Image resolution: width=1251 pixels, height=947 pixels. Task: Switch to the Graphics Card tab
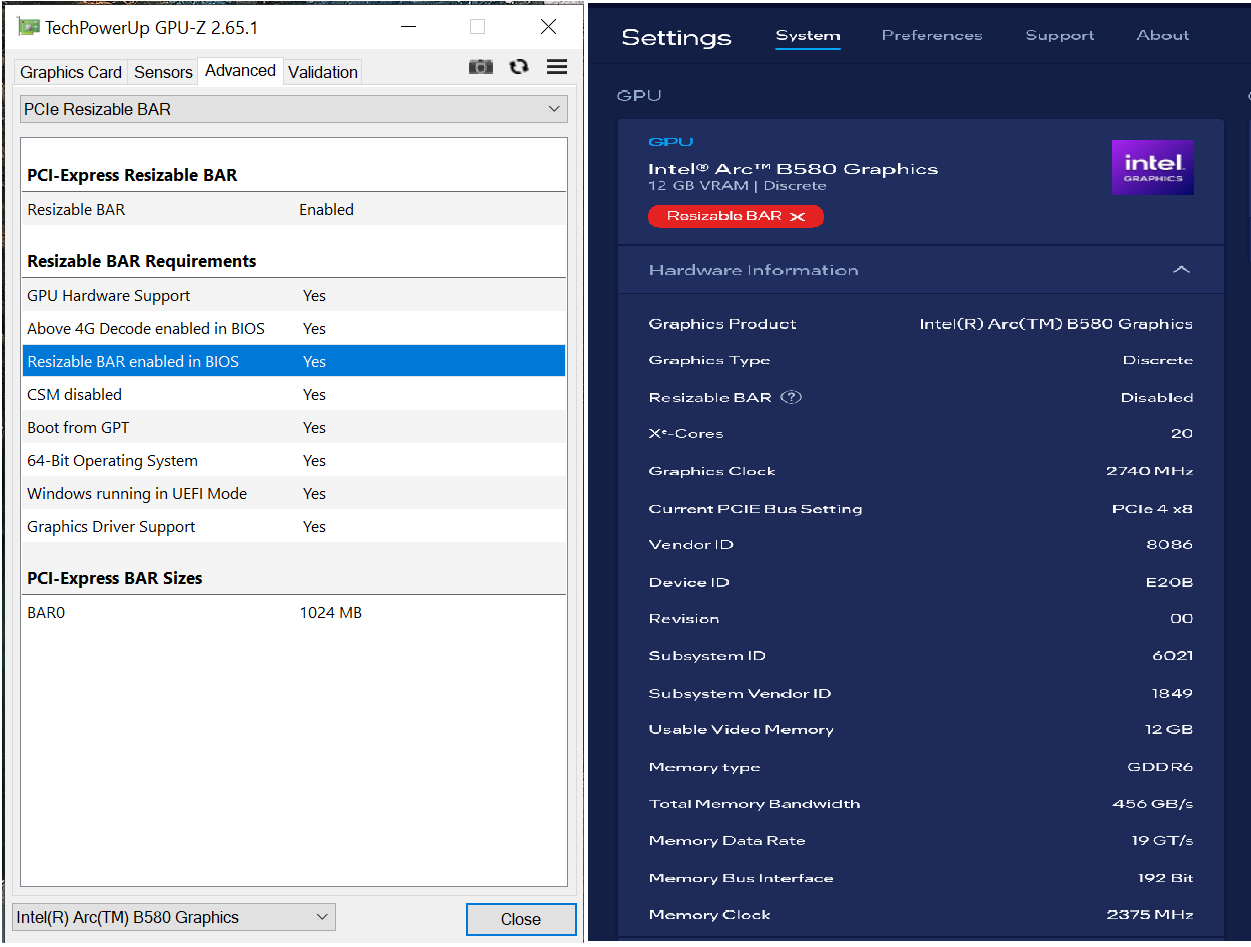(x=71, y=72)
